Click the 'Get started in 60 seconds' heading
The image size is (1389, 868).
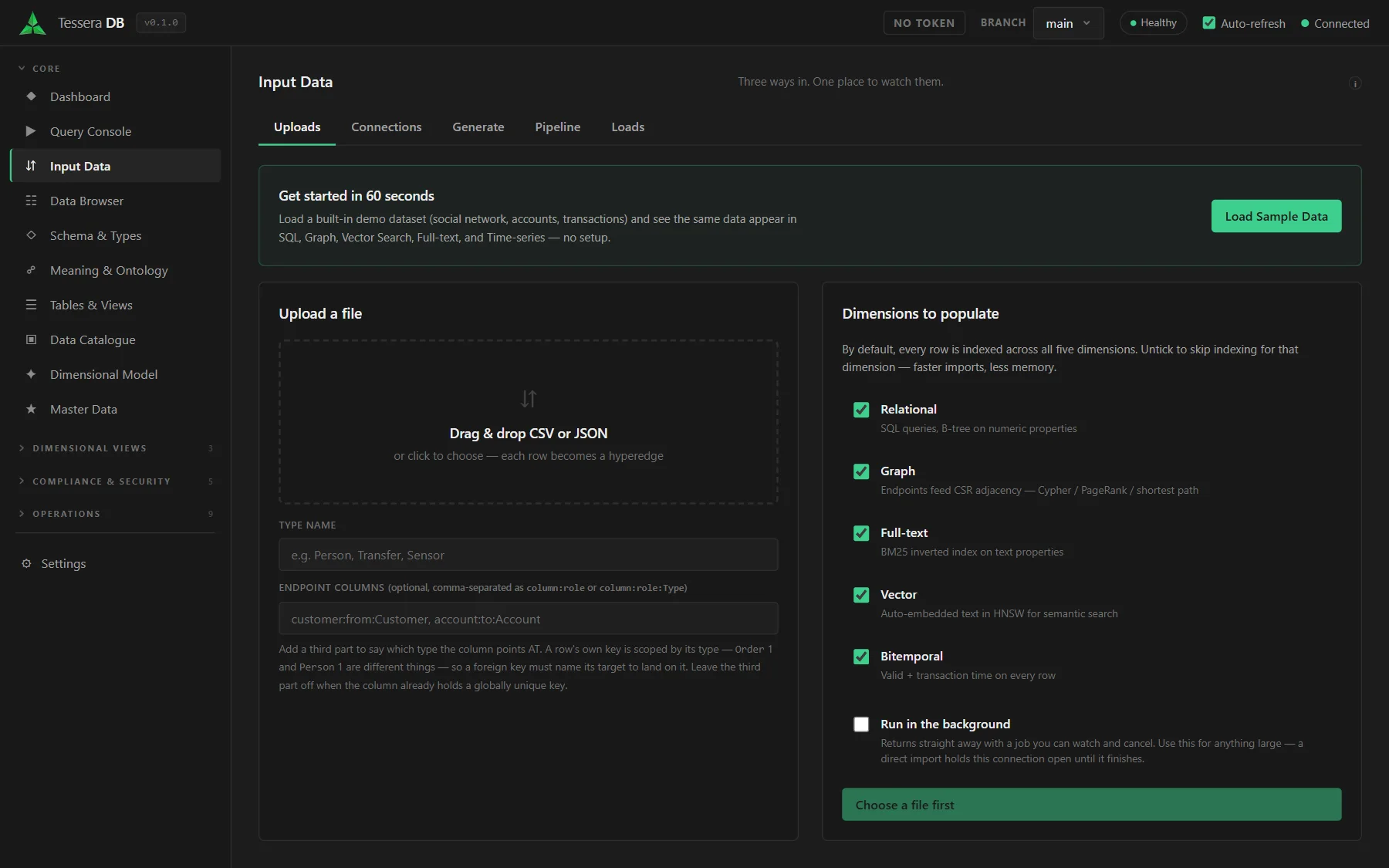356,196
